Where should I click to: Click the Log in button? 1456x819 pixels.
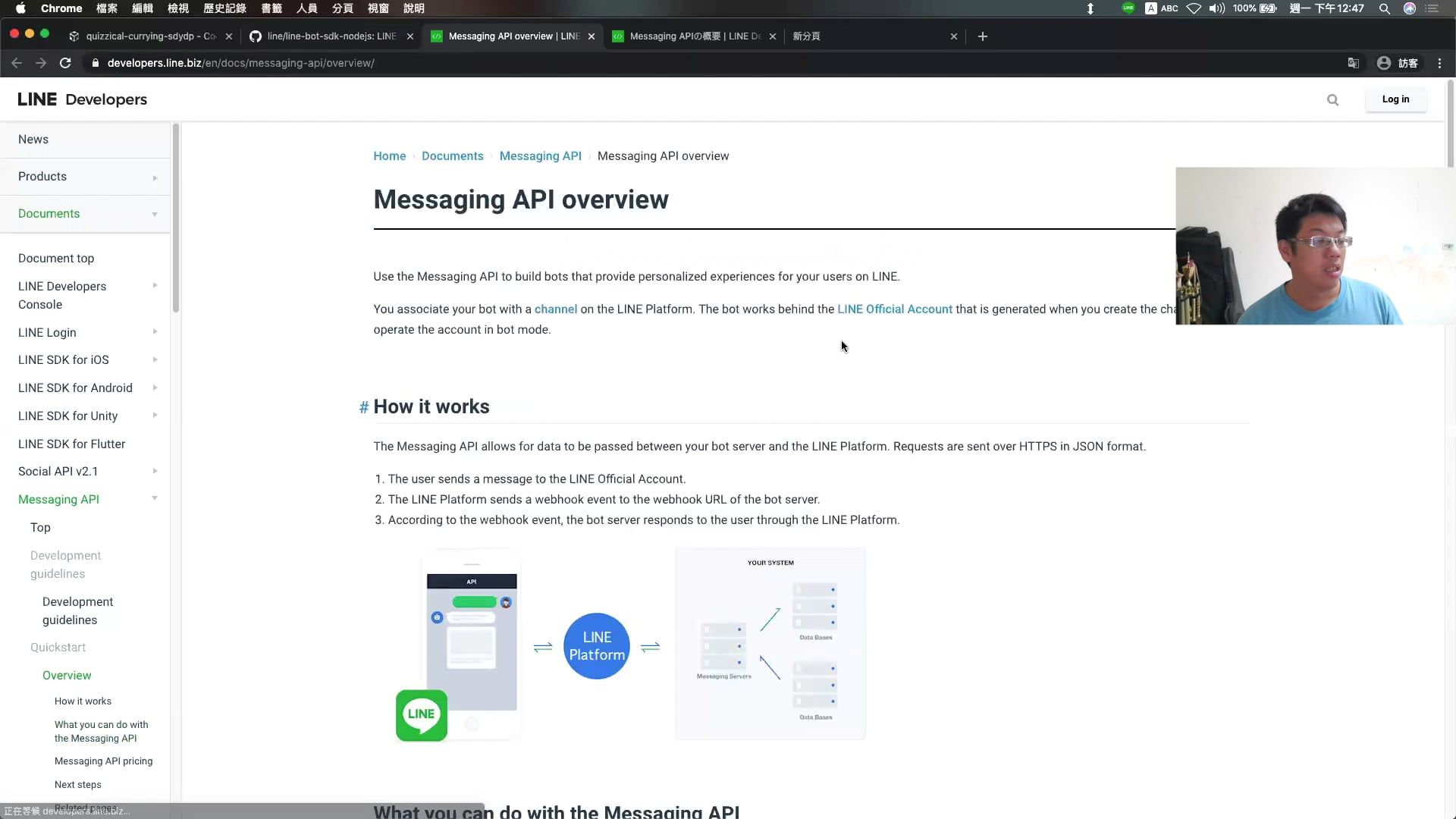1395,99
